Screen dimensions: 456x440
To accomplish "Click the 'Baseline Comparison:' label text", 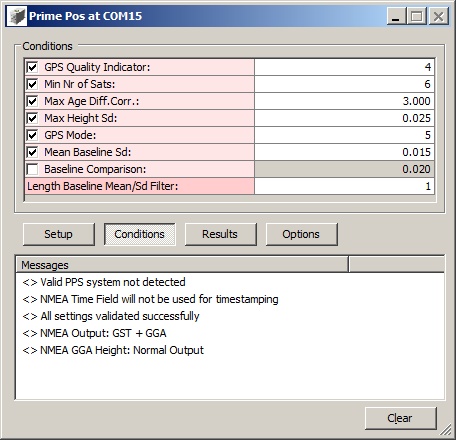I will point(95,169).
